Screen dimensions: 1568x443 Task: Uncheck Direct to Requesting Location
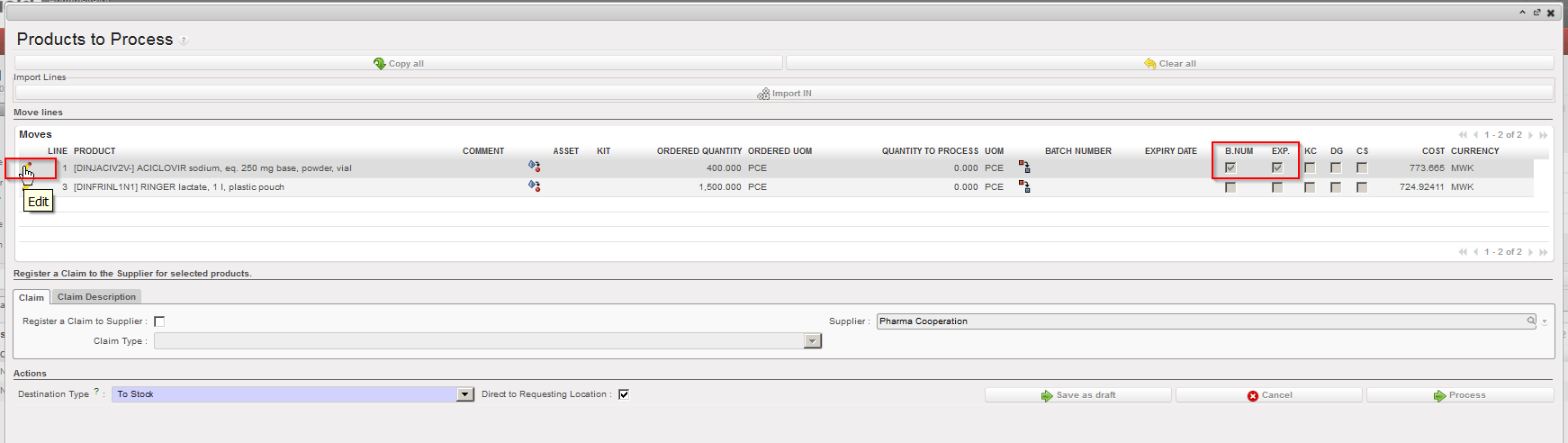(x=624, y=394)
